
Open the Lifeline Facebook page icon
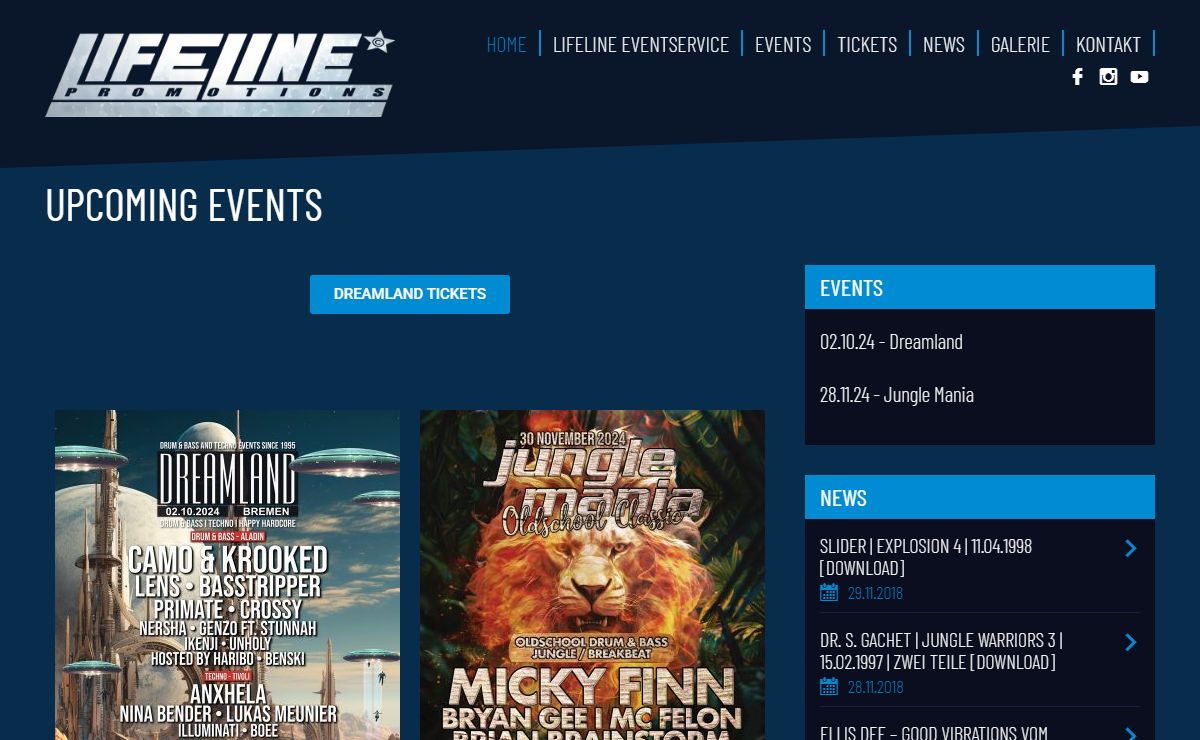(x=1077, y=77)
